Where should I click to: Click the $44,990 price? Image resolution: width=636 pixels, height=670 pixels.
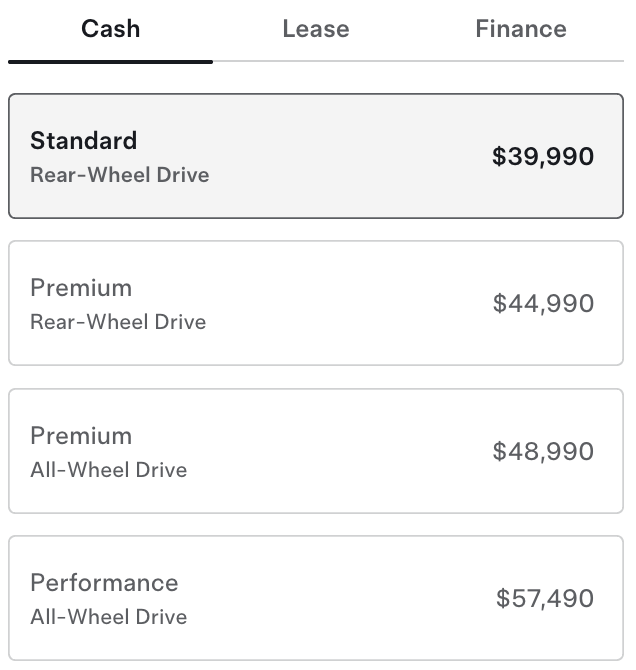[543, 304]
